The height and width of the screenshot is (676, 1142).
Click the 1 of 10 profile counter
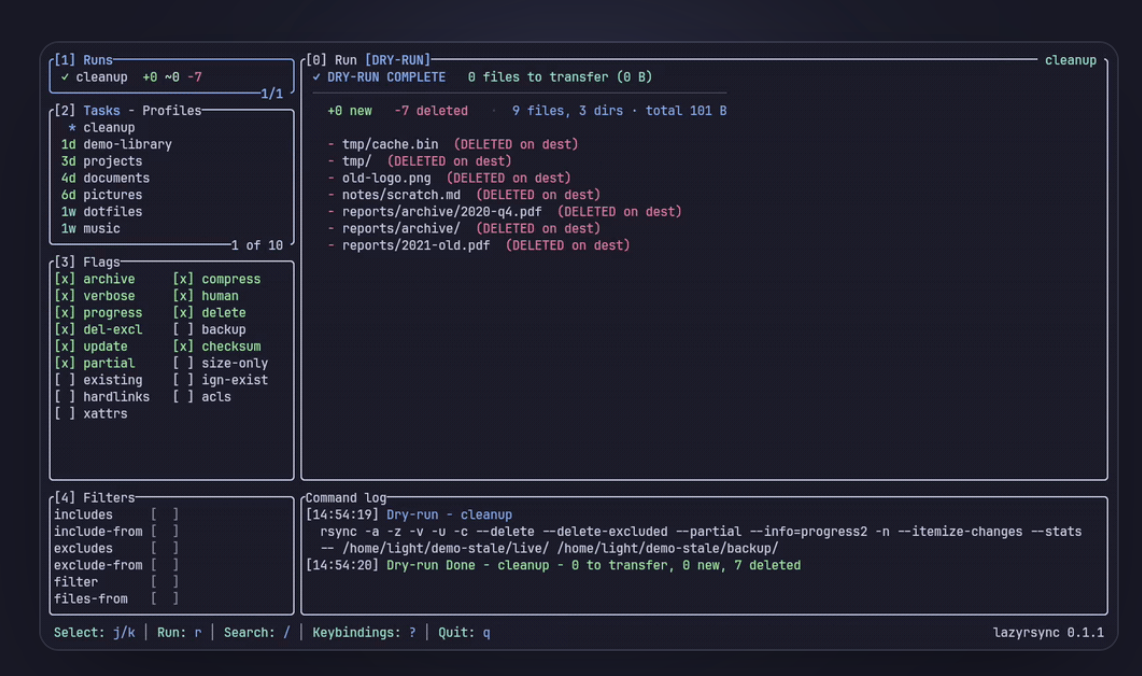(x=257, y=245)
